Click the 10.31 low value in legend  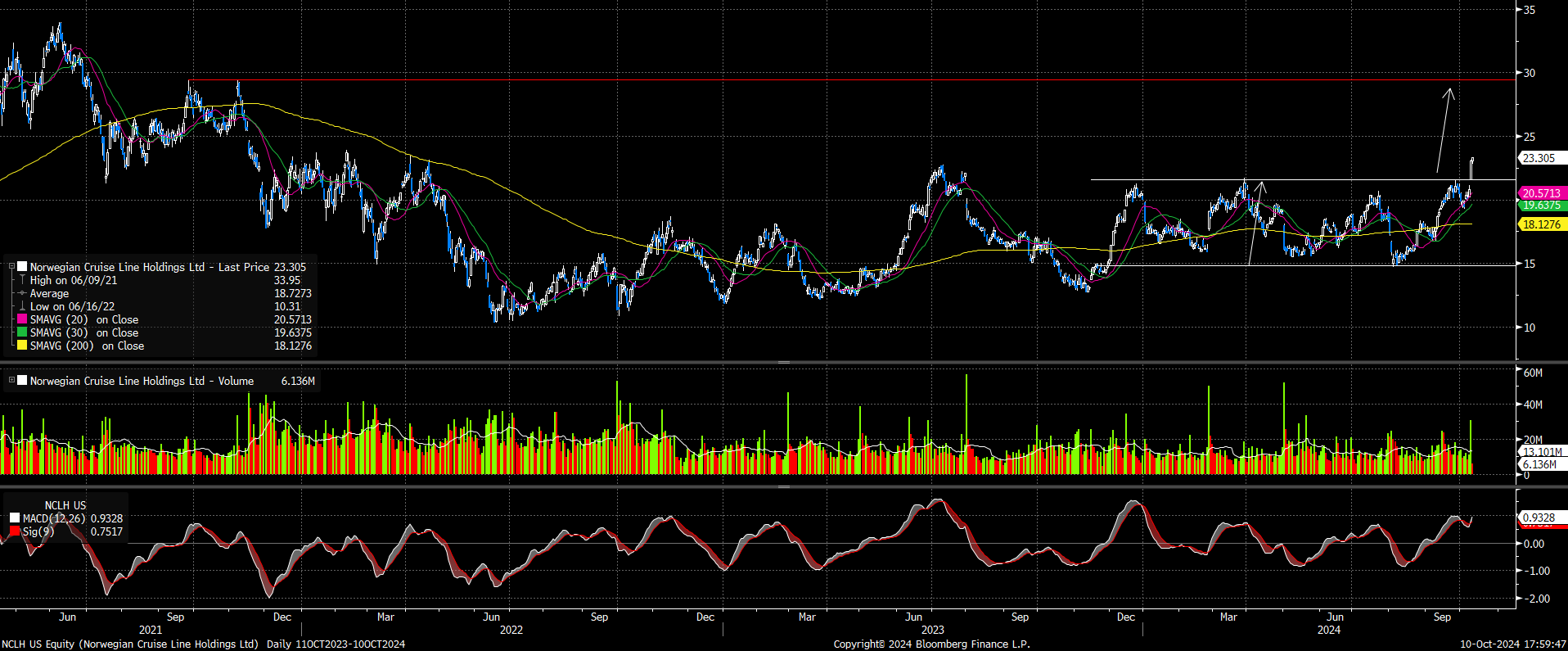(x=287, y=306)
